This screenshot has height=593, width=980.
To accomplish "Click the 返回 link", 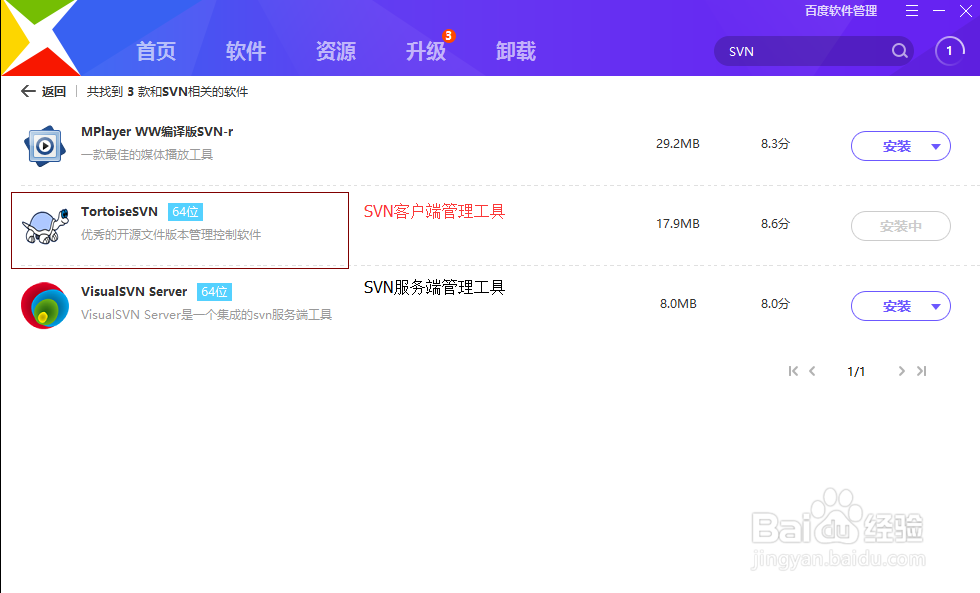I will (x=54, y=92).
